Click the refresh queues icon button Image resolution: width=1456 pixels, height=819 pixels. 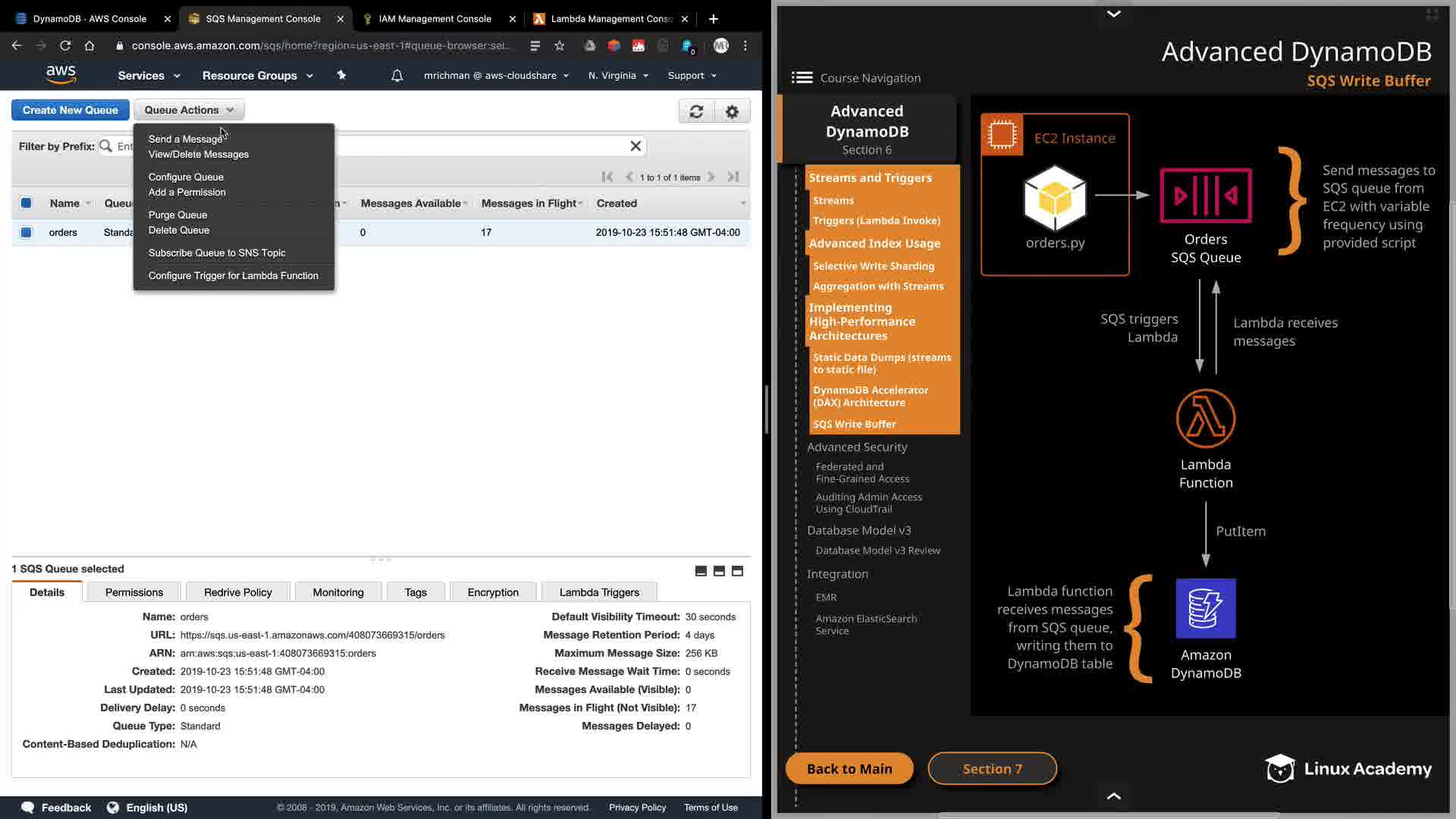click(696, 111)
